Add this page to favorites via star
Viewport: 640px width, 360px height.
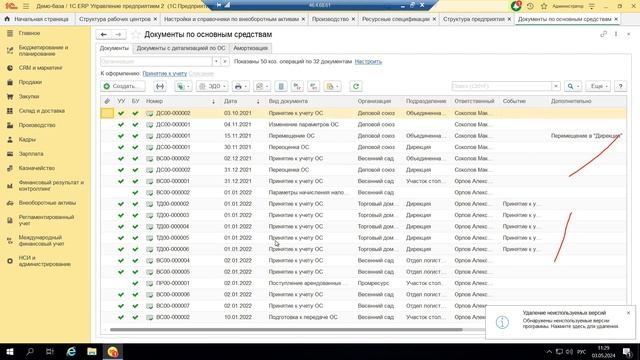point(135,35)
